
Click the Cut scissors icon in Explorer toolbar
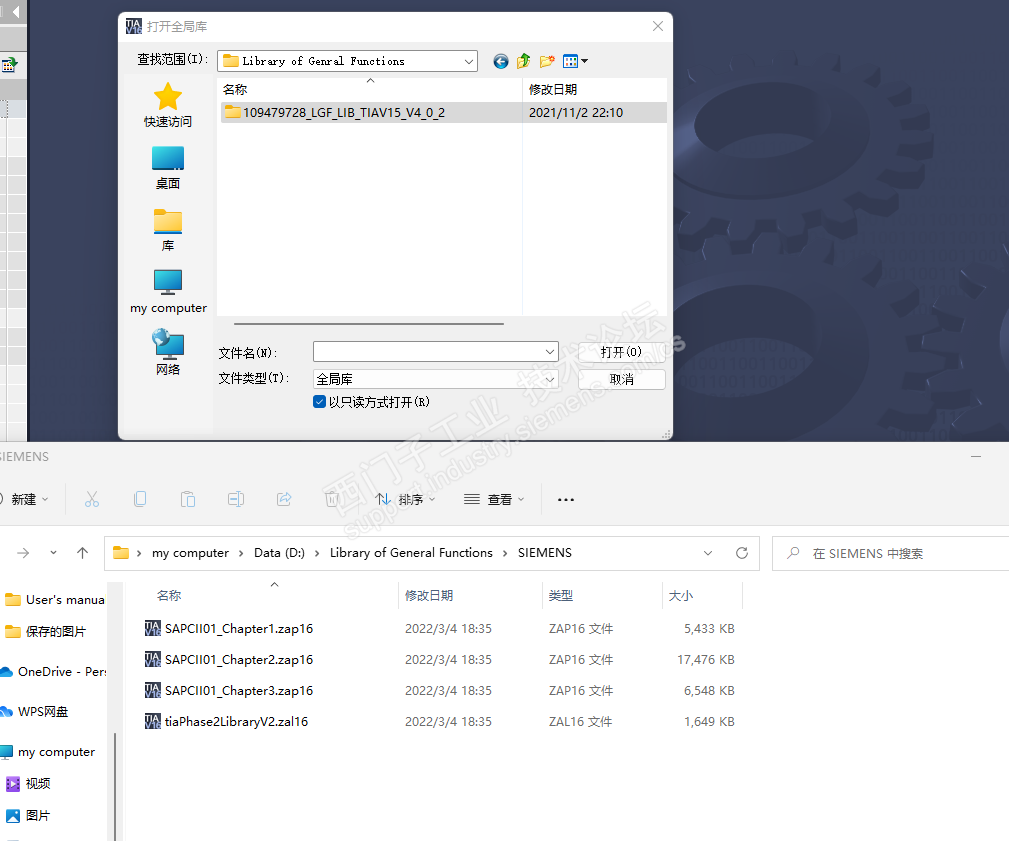coord(92,499)
